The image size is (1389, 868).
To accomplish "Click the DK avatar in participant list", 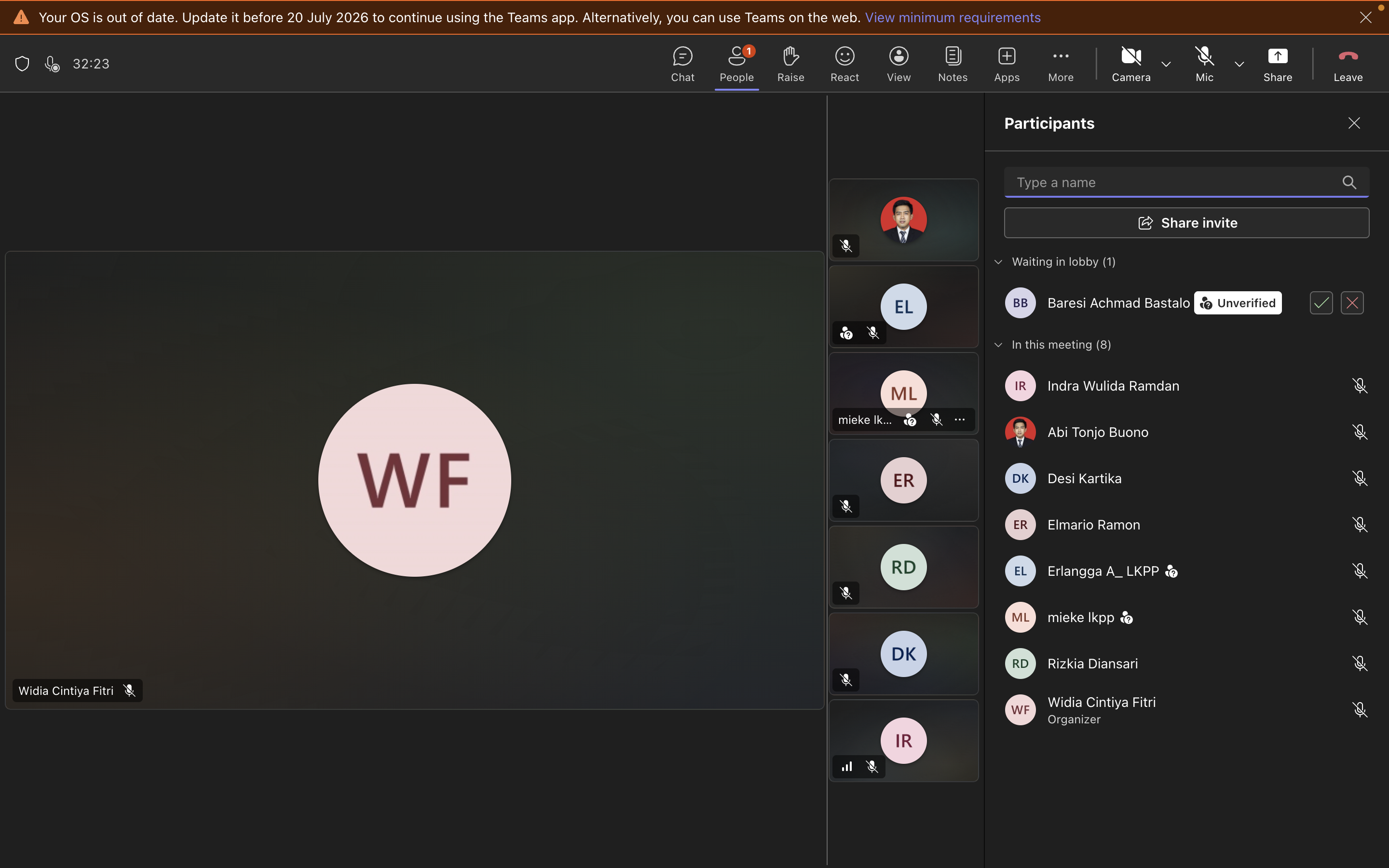I will [1020, 478].
